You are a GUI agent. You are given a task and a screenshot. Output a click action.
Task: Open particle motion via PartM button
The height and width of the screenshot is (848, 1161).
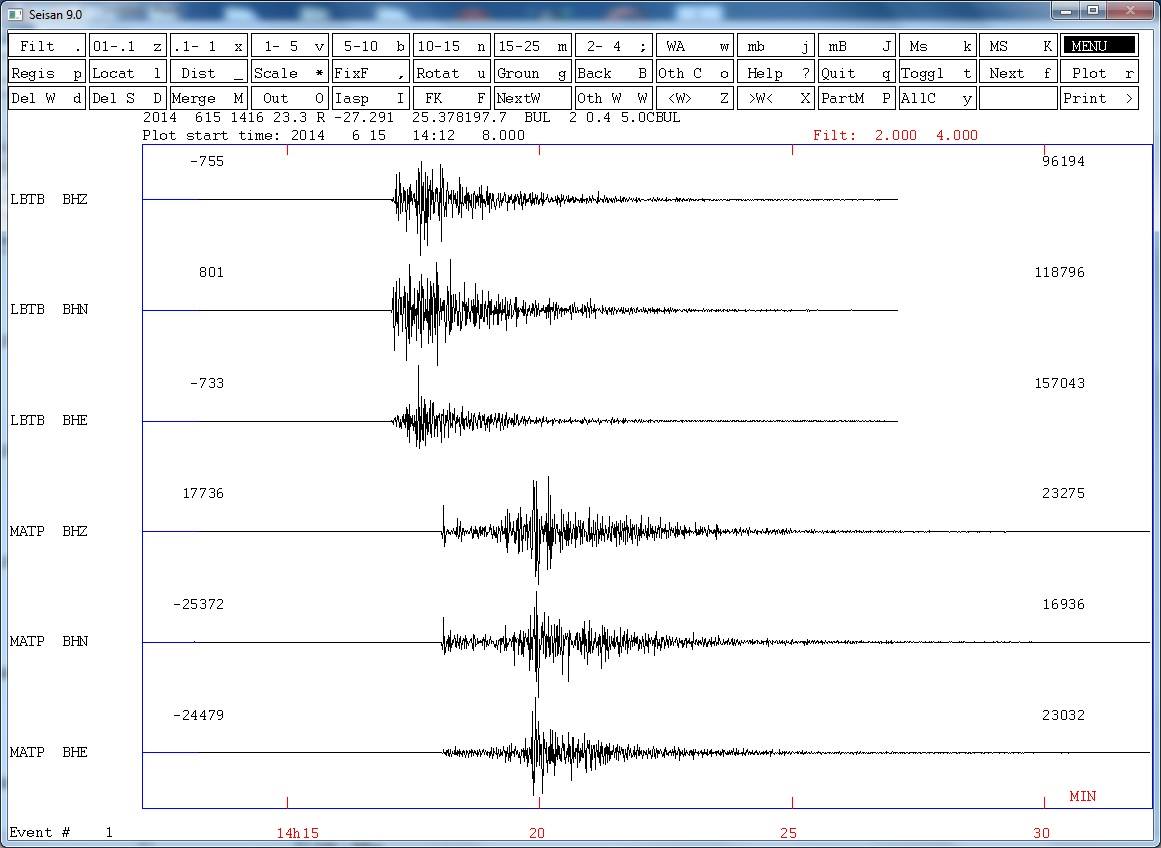pos(856,97)
